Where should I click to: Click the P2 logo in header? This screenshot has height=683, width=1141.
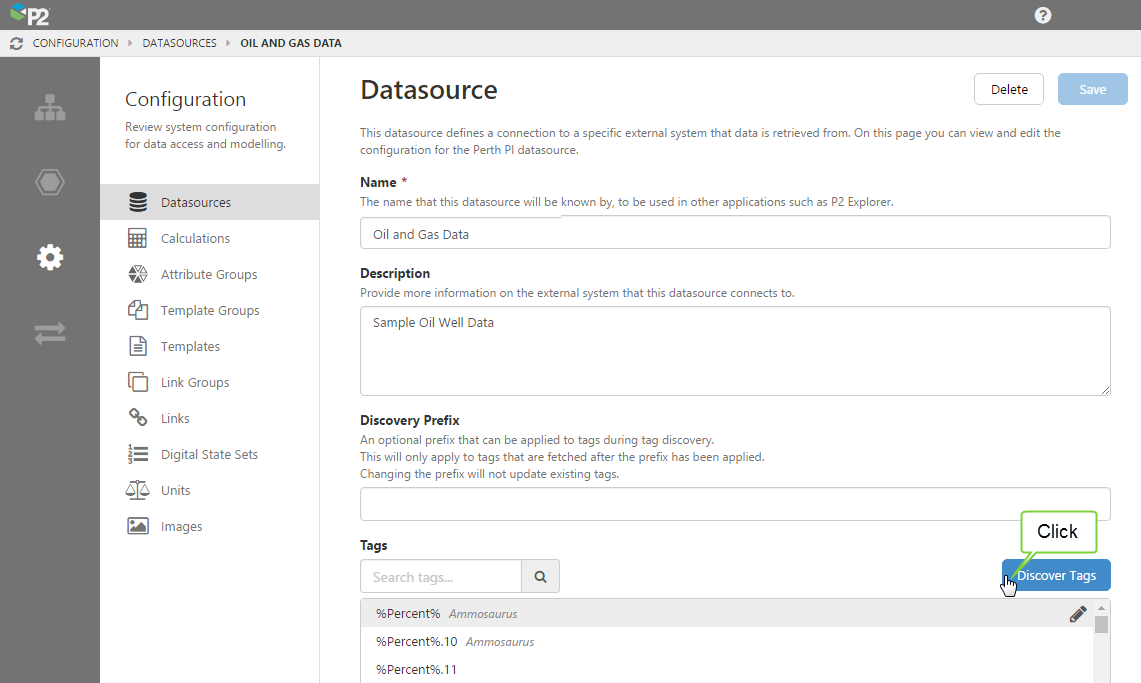pos(29,15)
